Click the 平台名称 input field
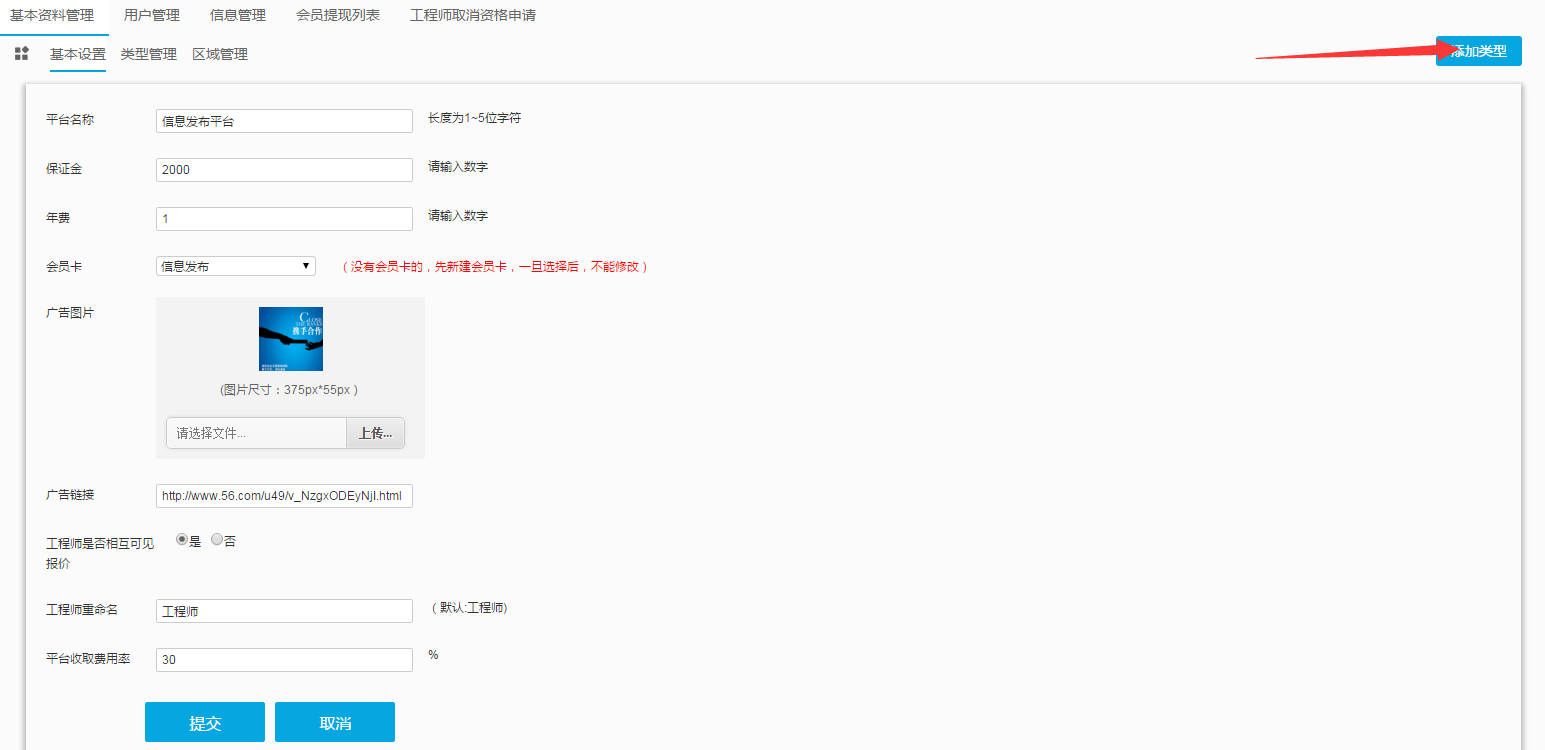The image size is (1545, 750). (284, 121)
